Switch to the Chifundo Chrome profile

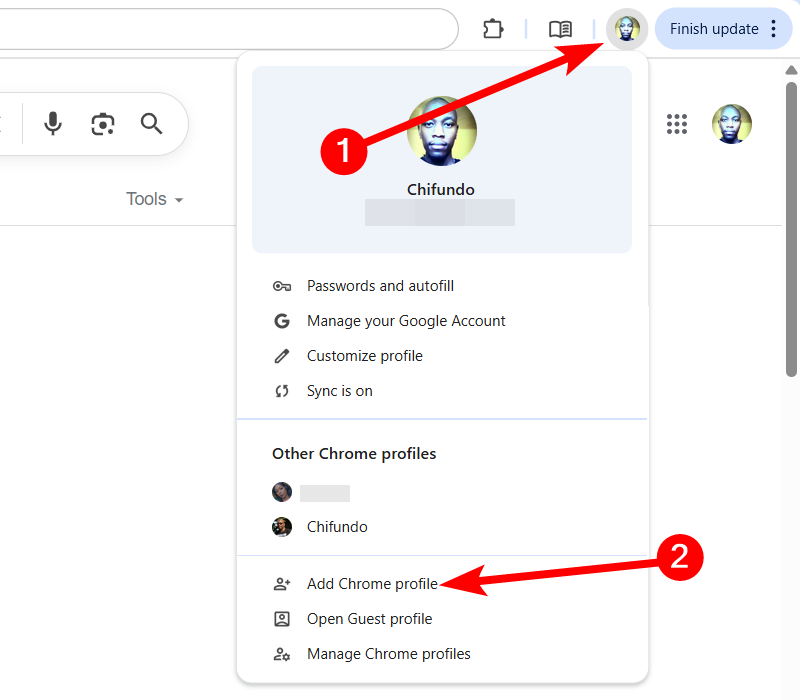click(337, 527)
